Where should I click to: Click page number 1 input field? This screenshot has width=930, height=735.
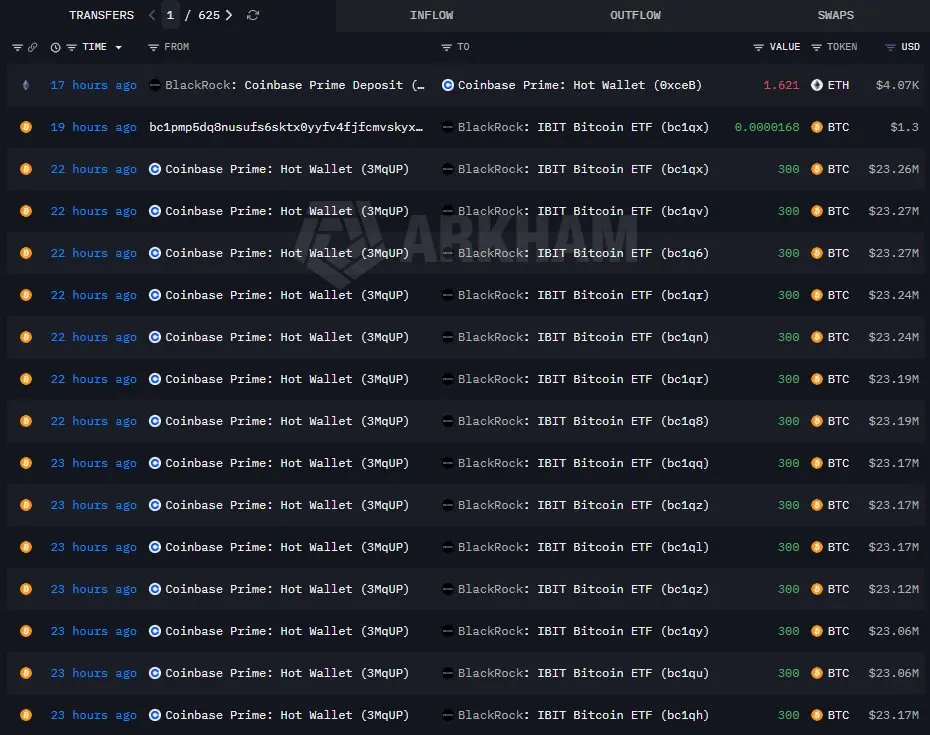[x=170, y=15]
